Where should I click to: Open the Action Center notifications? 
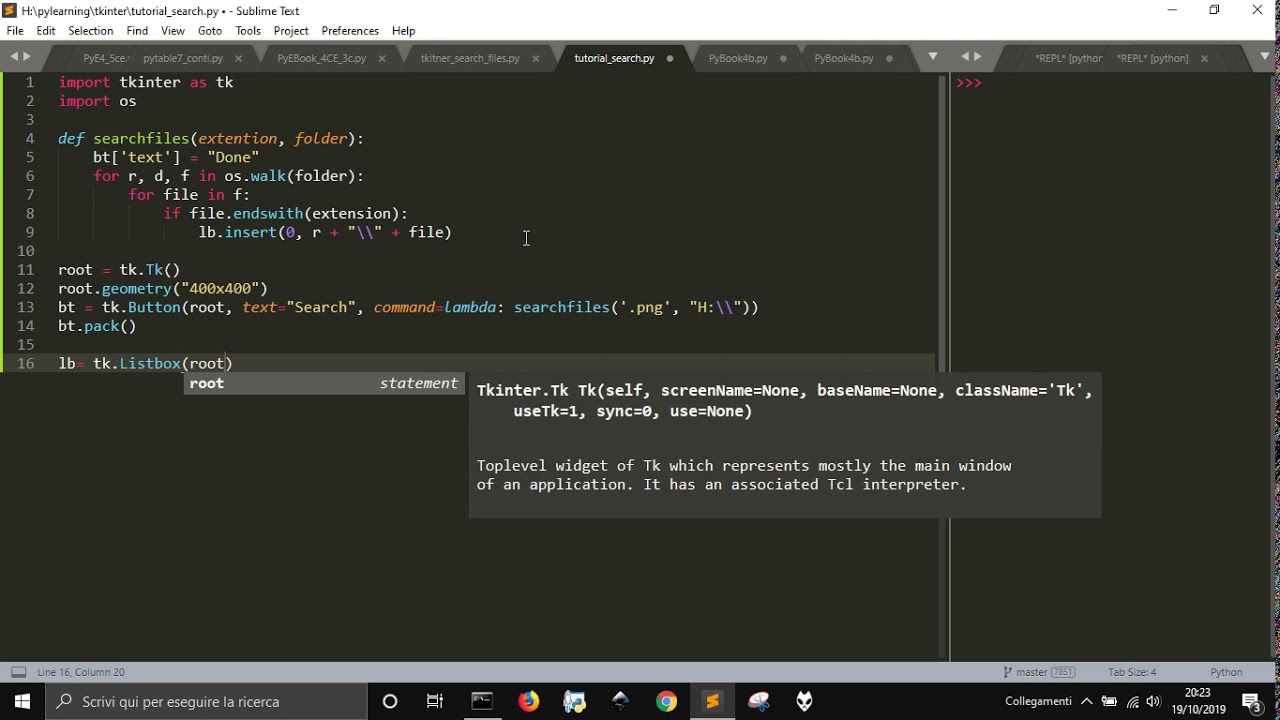(1251, 701)
